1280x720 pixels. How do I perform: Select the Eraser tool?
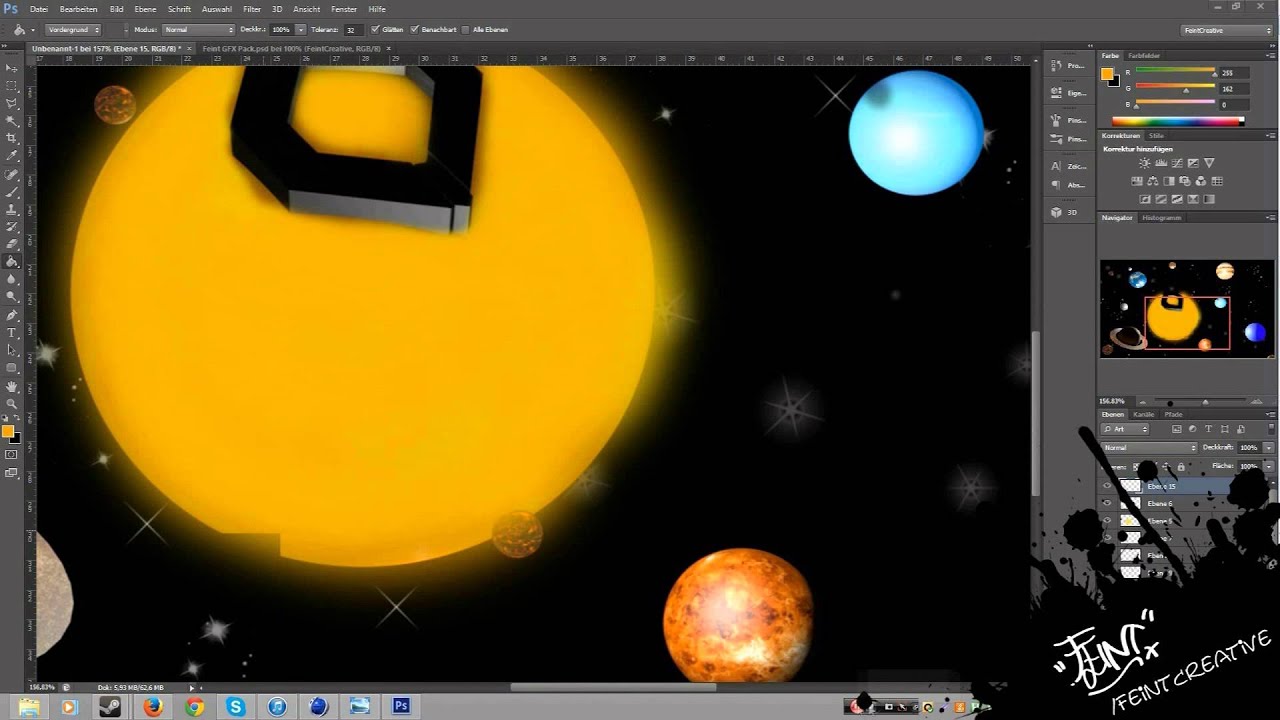coord(12,244)
